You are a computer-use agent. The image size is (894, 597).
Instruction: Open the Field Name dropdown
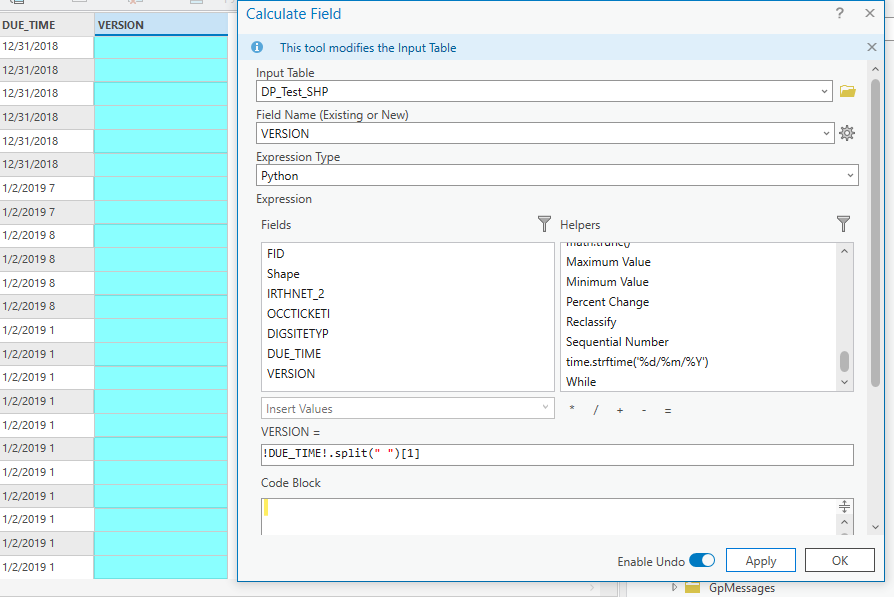826,132
